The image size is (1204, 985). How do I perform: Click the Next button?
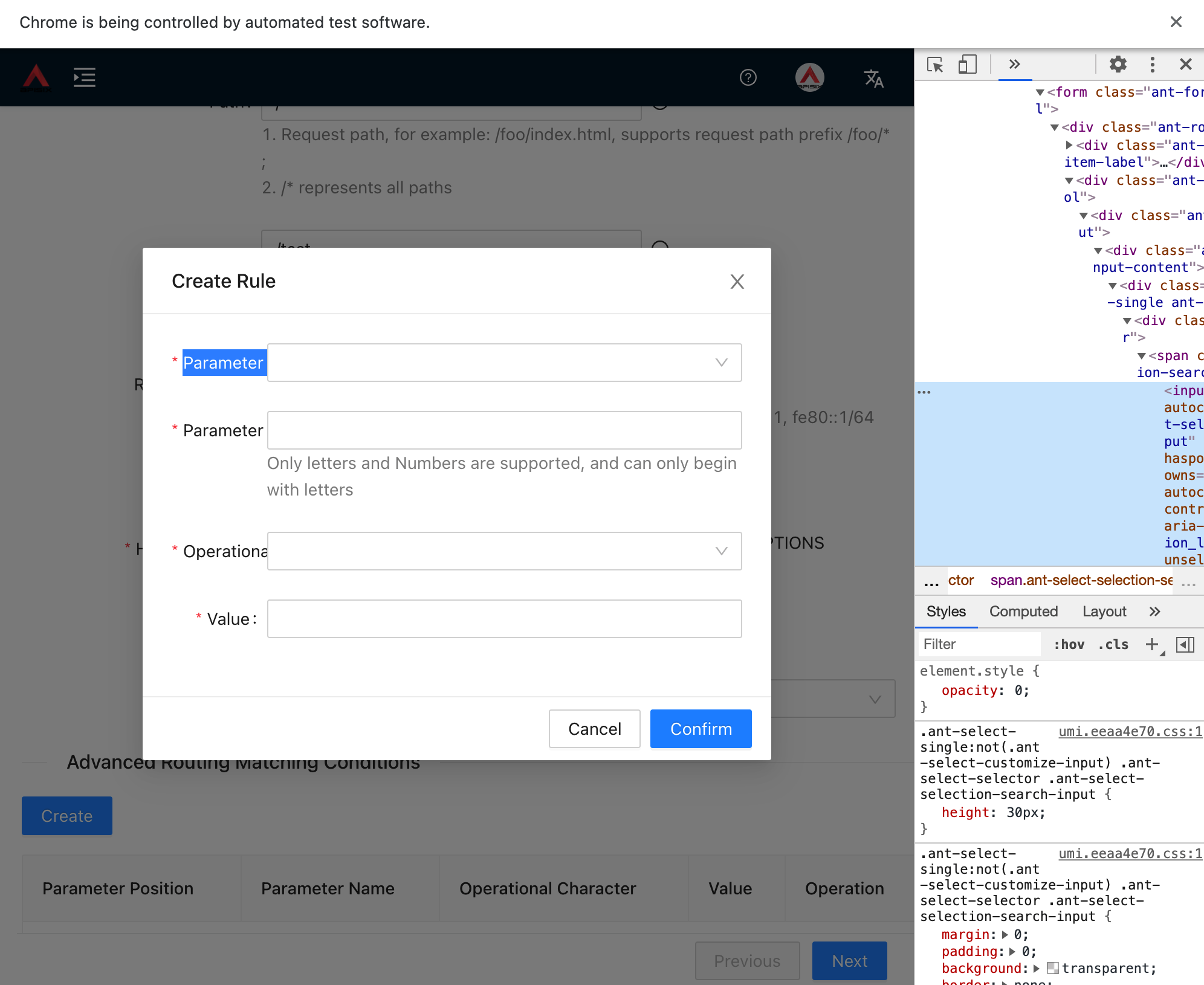tap(849, 961)
